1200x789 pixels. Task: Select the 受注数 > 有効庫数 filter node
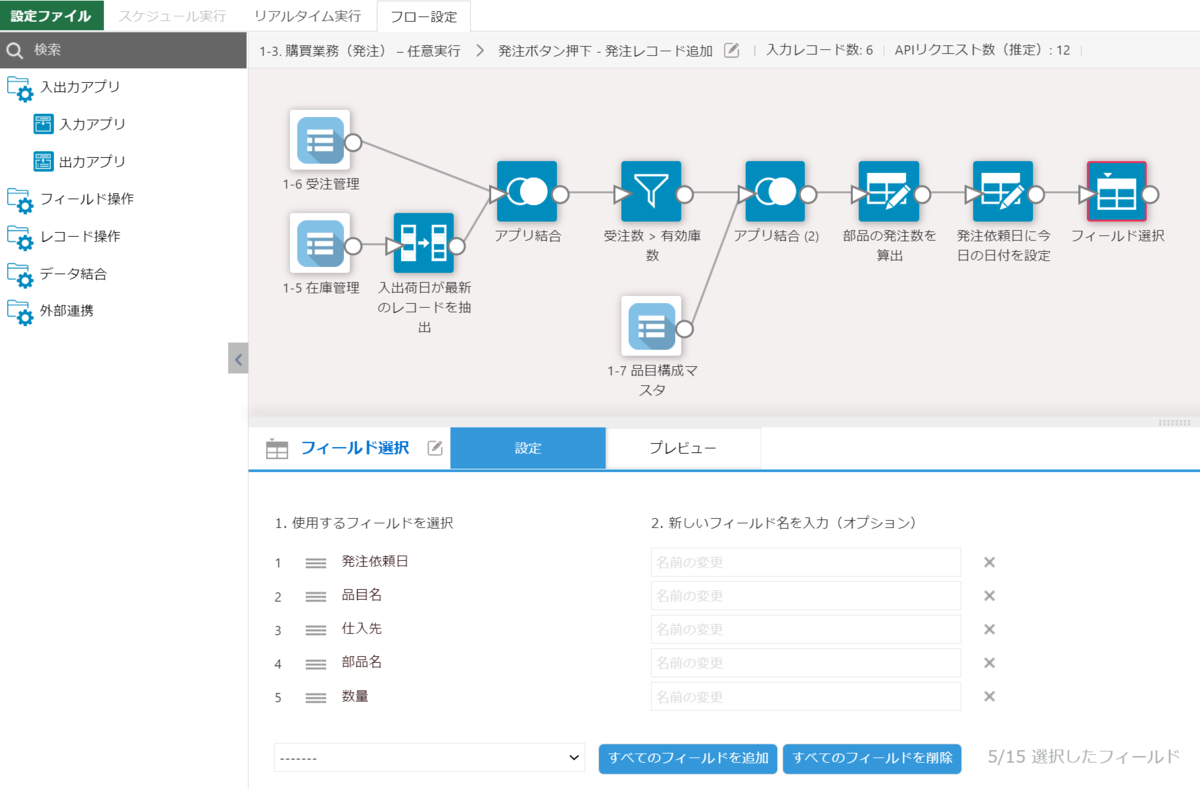click(x=651, y=191)
